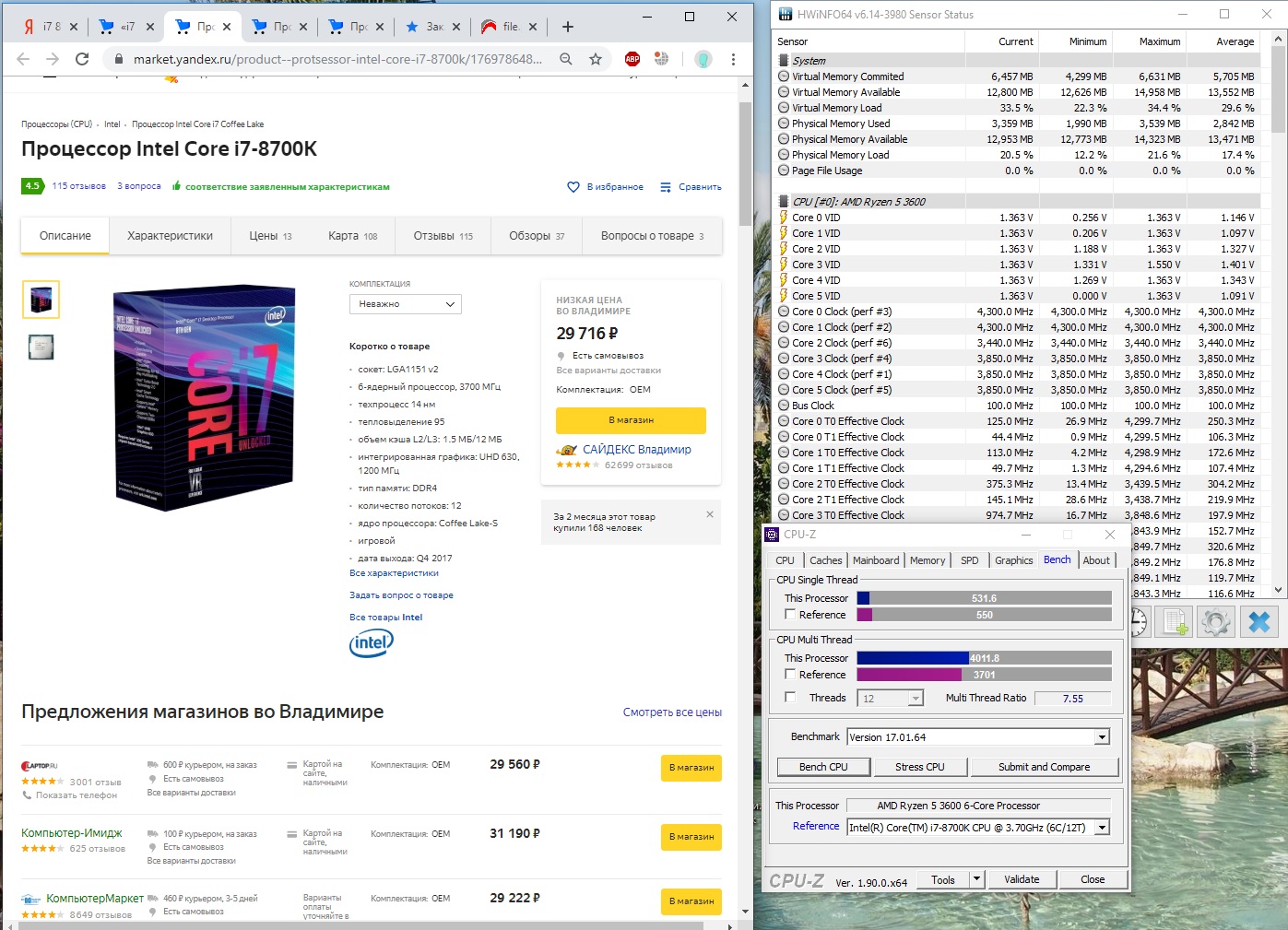Open the Chrome profile avatar
Image resolution: width=1288 pixels, height=930 pixels.
tap(703, 59)
